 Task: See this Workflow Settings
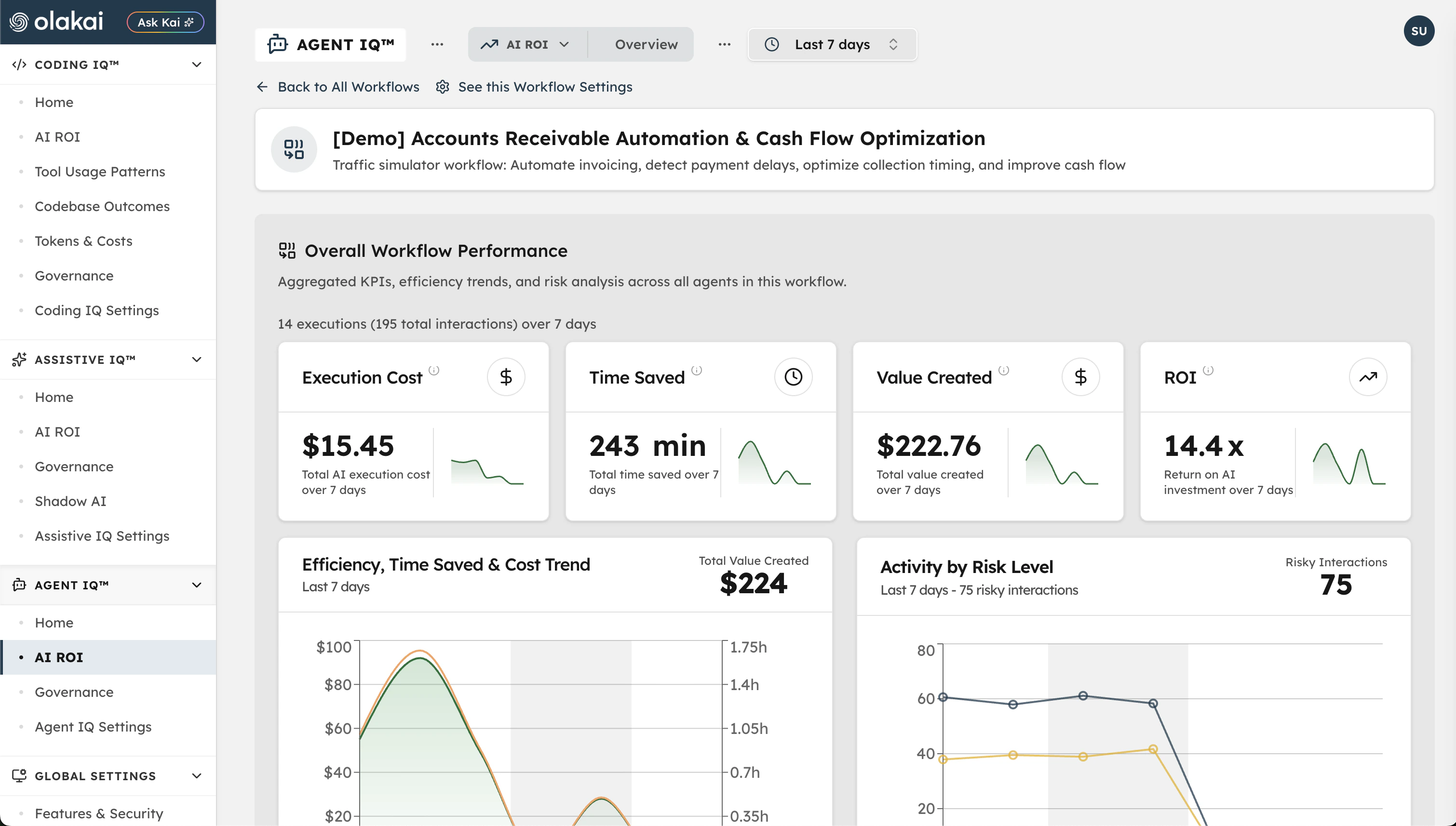(x=545, y=87)
